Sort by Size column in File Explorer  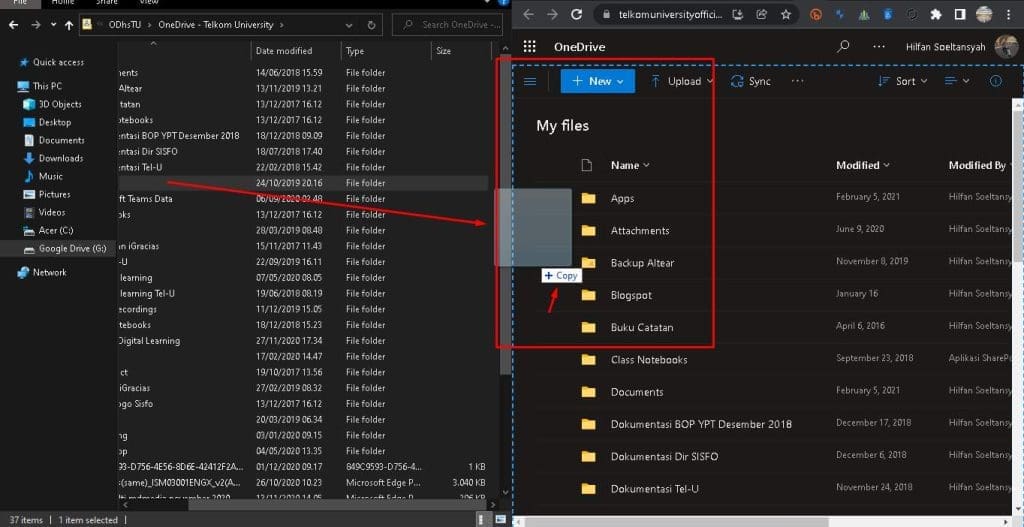click(x=443, y=50)
